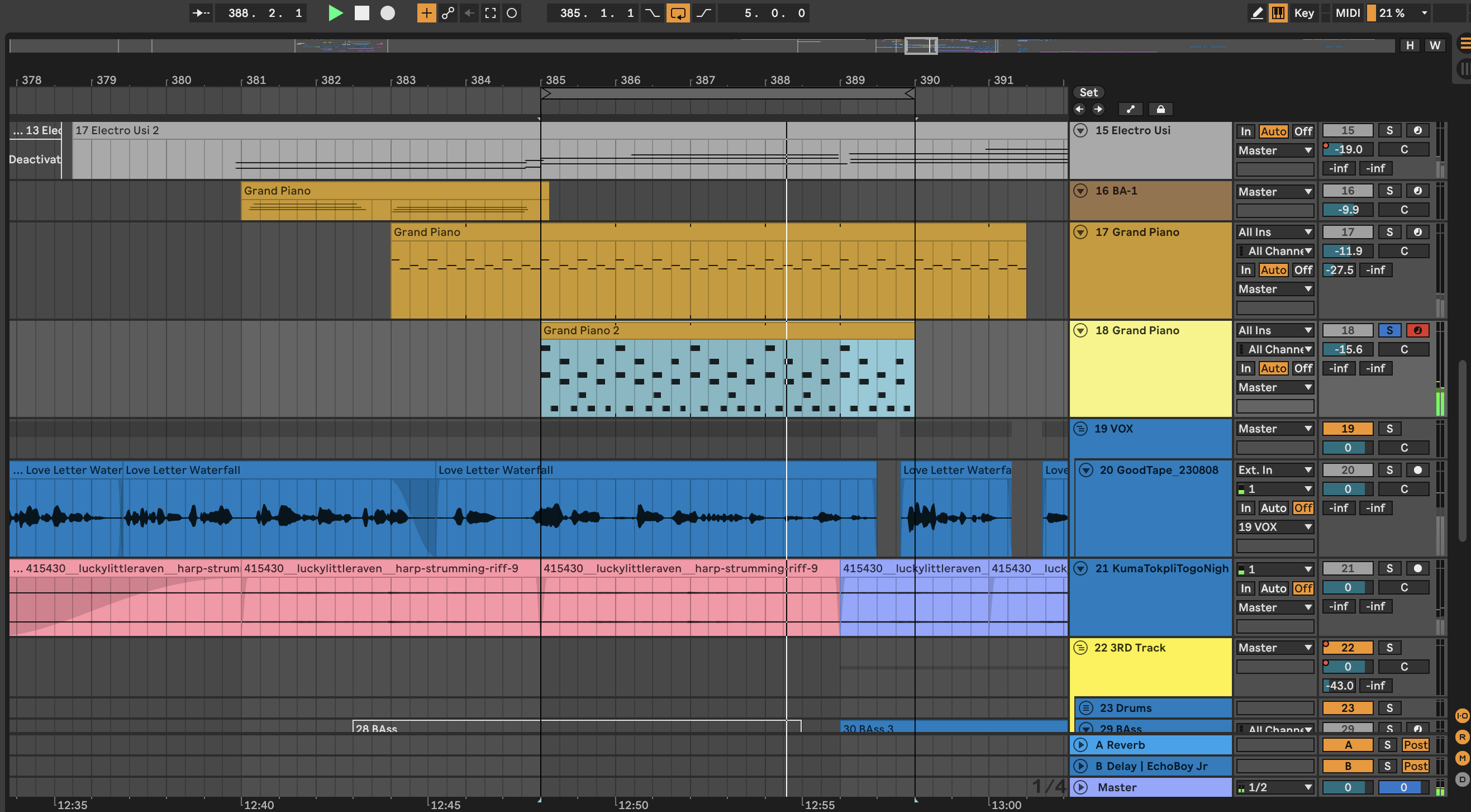The image size is (1471, 812).
Task: Click the Session Record circle icon
Action: coord(512,13)
